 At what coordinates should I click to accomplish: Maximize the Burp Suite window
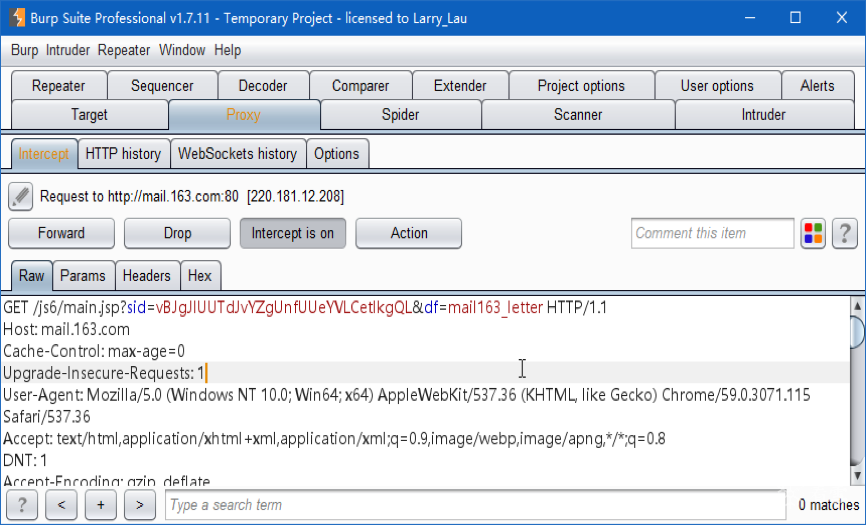[x=795, y=18]
